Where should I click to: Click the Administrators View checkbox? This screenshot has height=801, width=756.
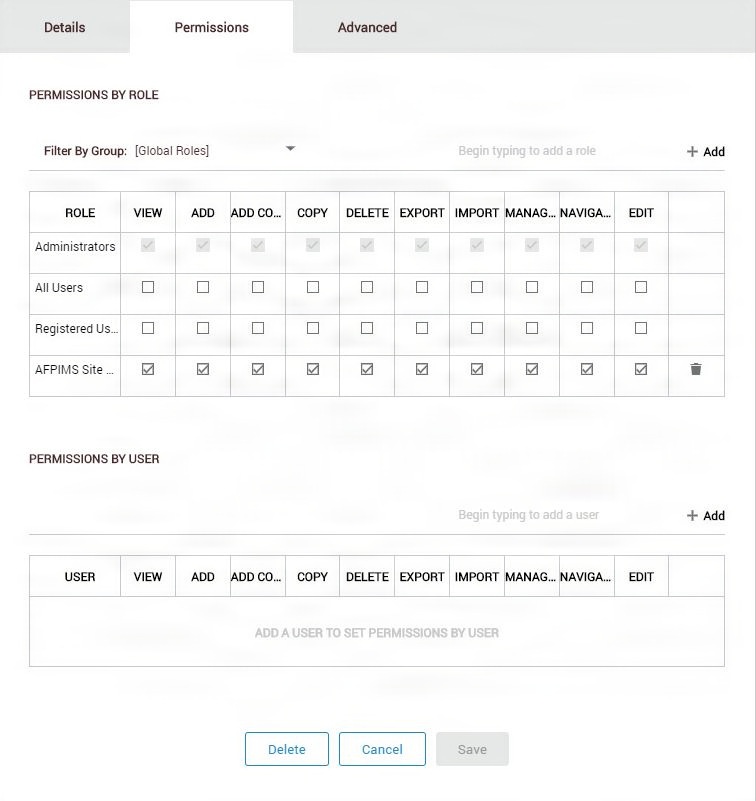pos(148,245)
